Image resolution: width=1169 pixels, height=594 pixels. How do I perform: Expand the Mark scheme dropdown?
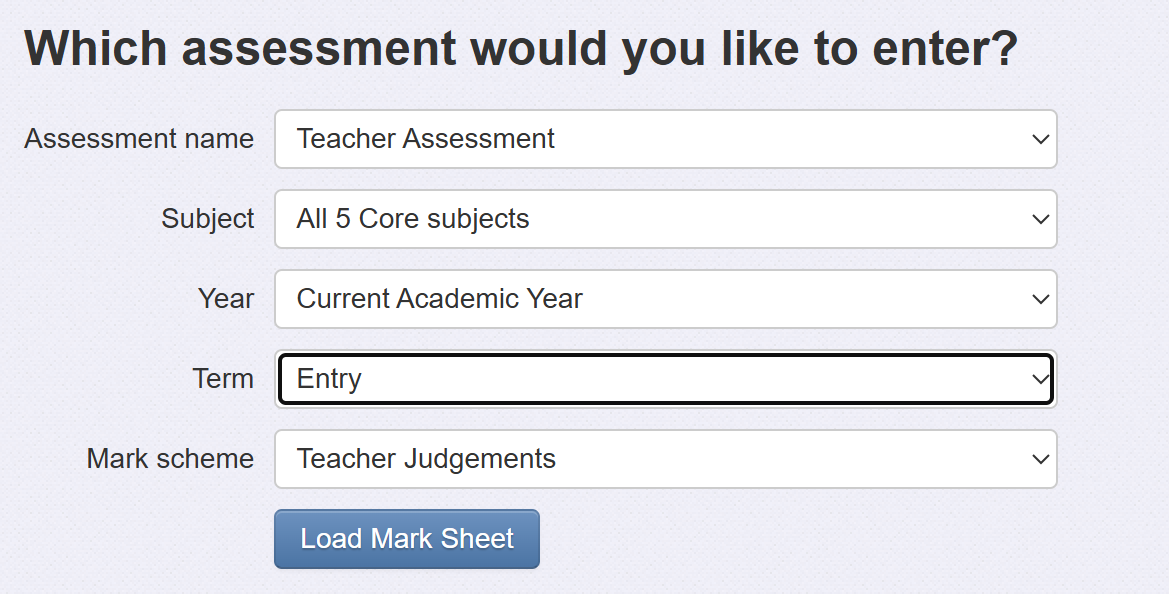tap(665, 459)
